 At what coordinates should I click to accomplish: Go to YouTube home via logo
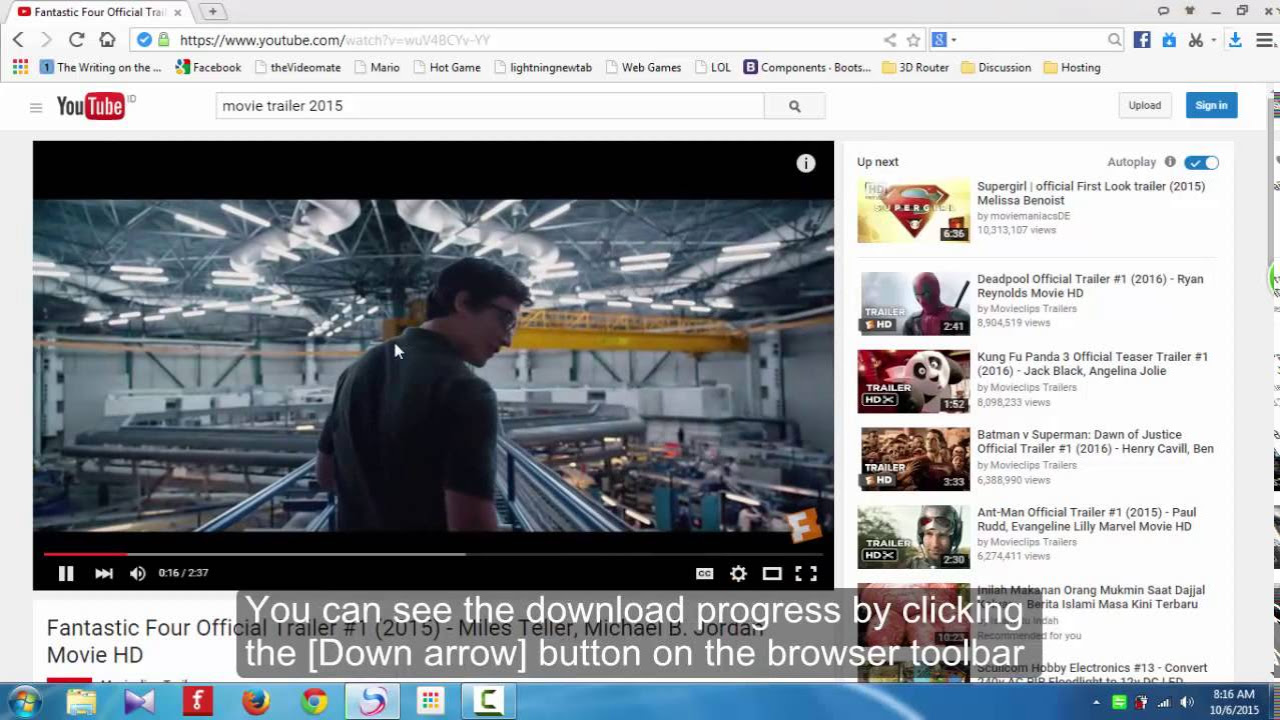click(x=91, y=106)
